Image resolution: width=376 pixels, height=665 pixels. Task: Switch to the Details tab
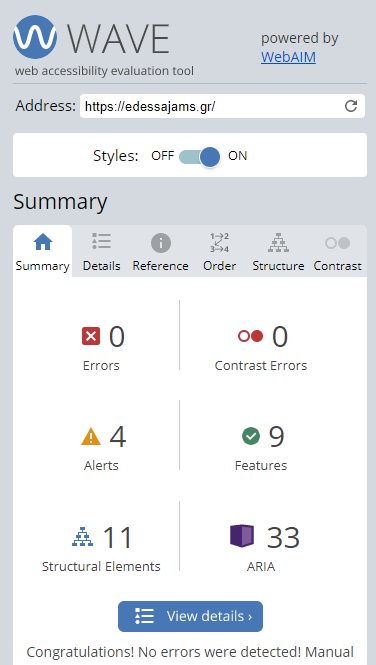coord(101,251)
